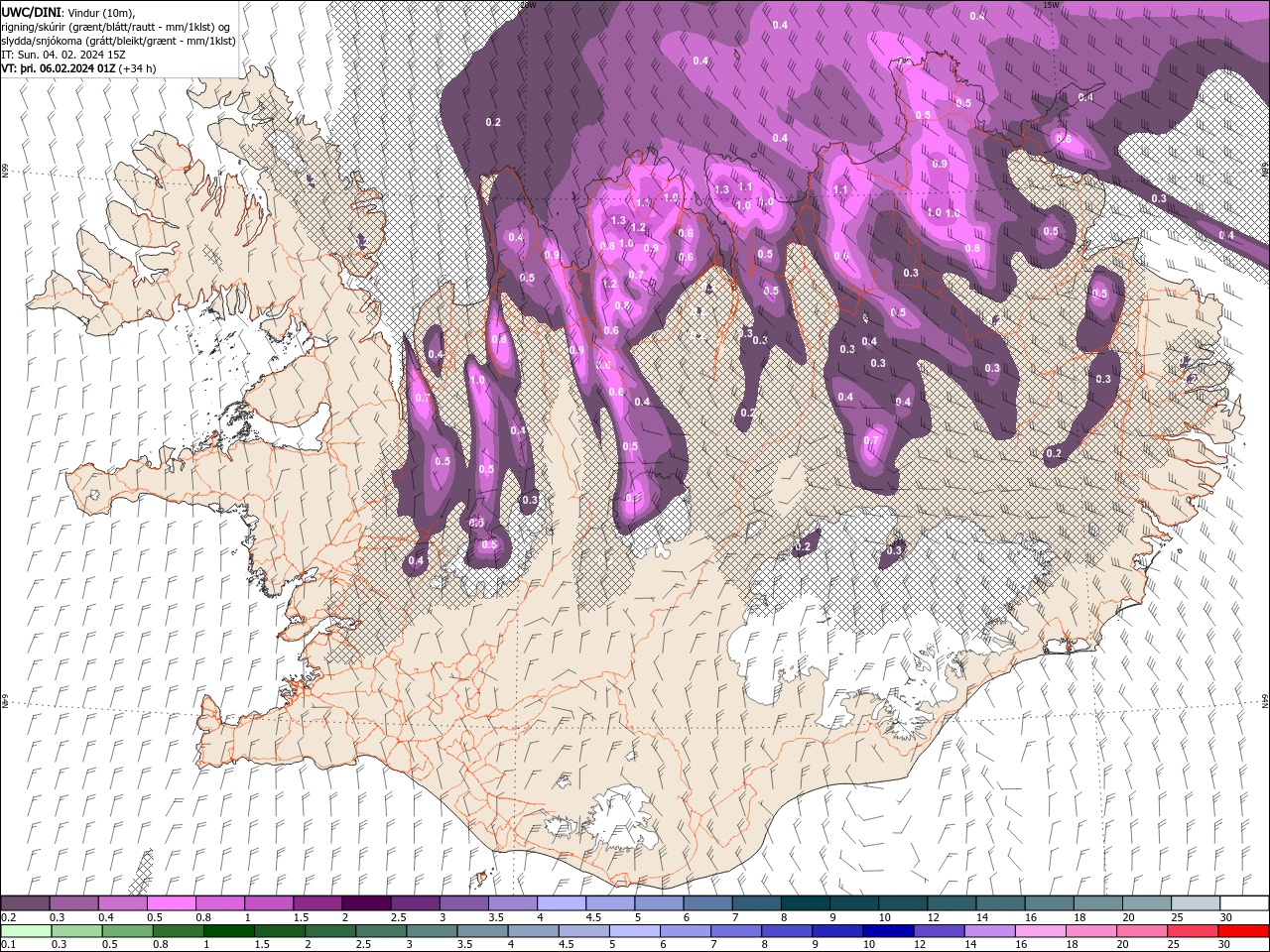Click the top legend row label 0.2
The height and width of the screenshot is (952, 1270).
click(8, 917)
